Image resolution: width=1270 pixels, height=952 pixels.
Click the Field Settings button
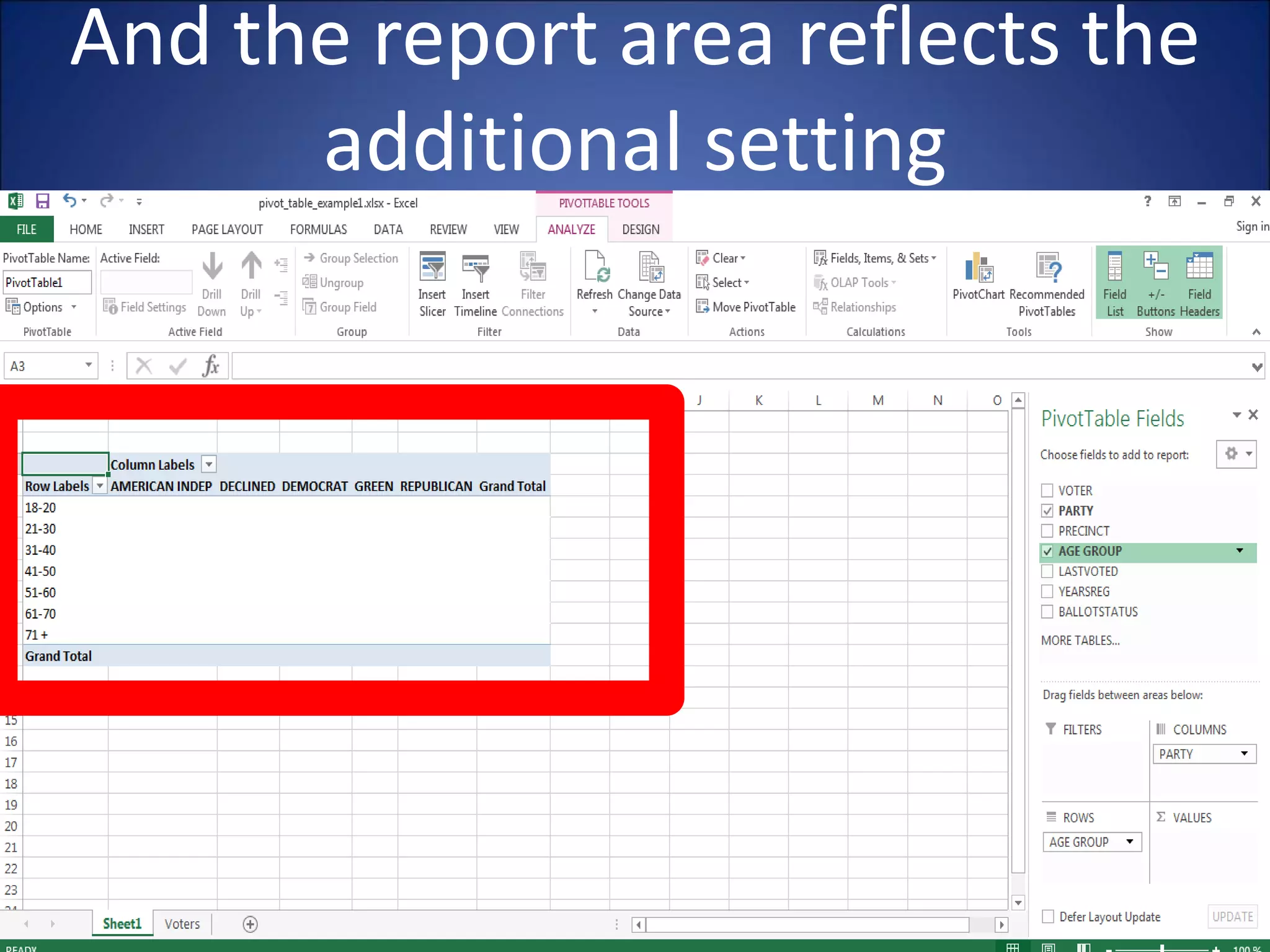tap(144, 307)
